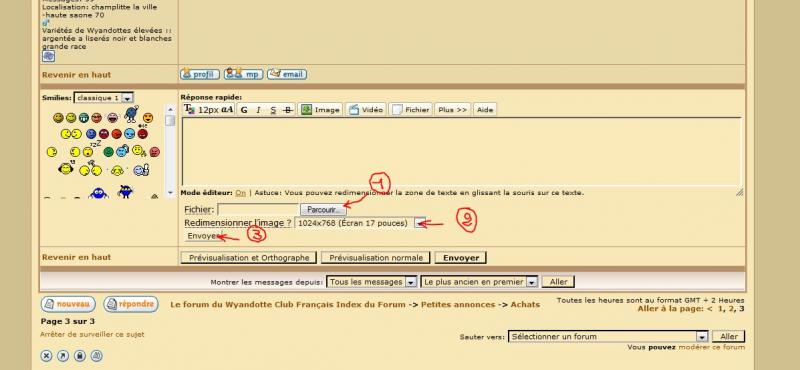Click inside the quick reply text area
Screen dimensions: 800x370
461,152
